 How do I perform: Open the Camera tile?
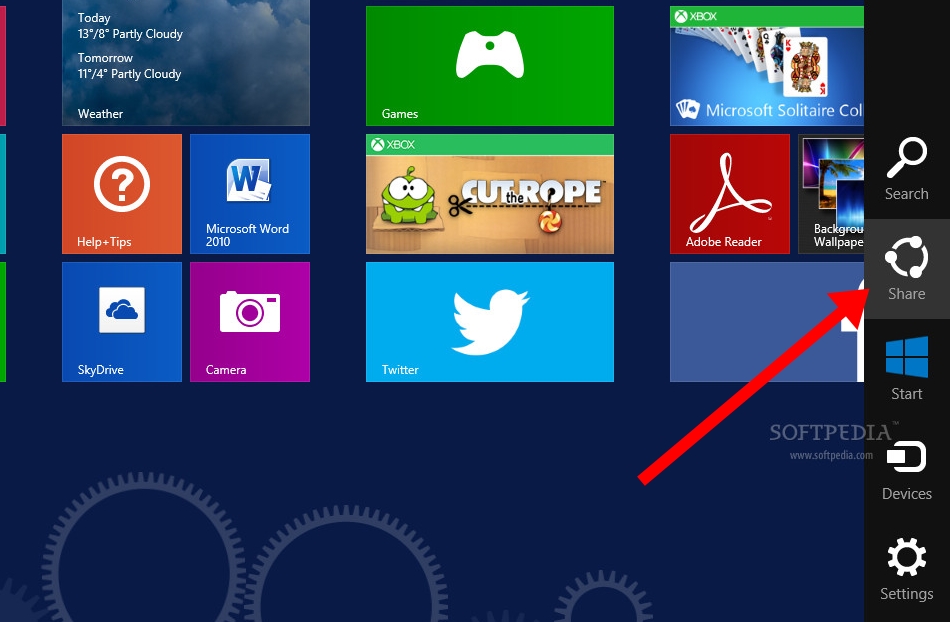click(x=250, y=322)
